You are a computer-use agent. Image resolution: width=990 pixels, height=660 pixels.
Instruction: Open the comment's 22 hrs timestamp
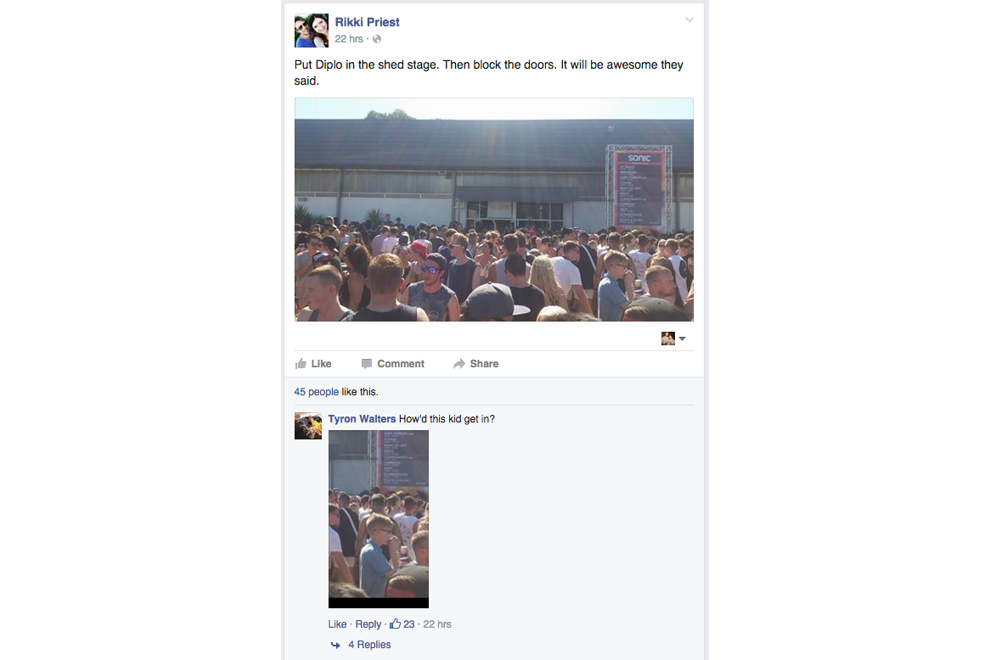coord(437,624)
